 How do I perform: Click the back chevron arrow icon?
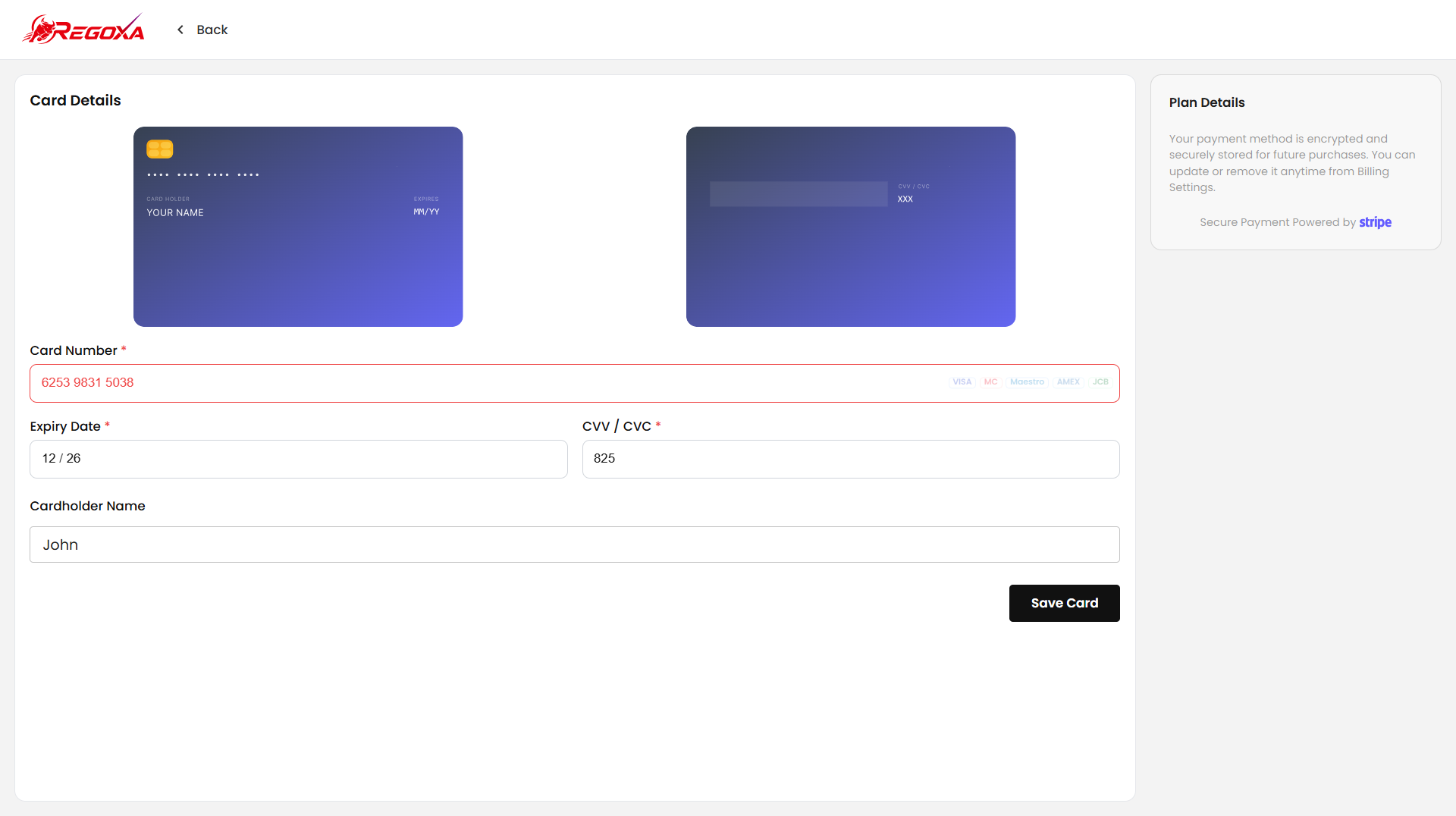(180, 30)
